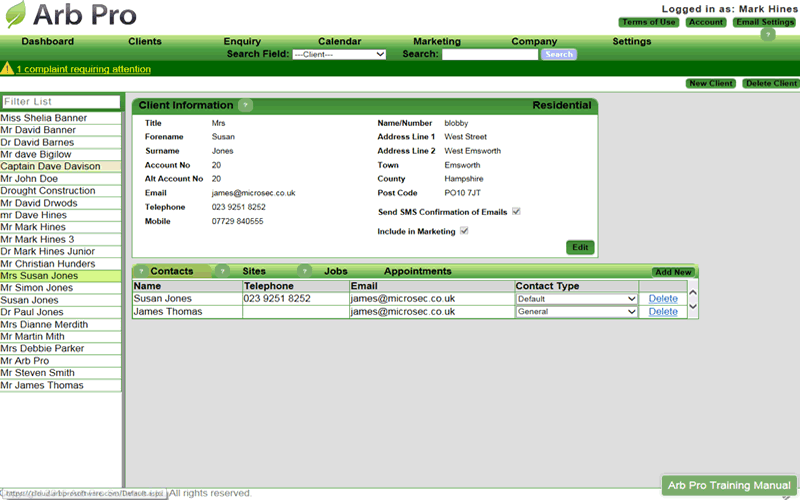Select client mr Dave Hines
The width and height of the screenshot is (800, 500).
pyautogui.click(x=60, y=215)
